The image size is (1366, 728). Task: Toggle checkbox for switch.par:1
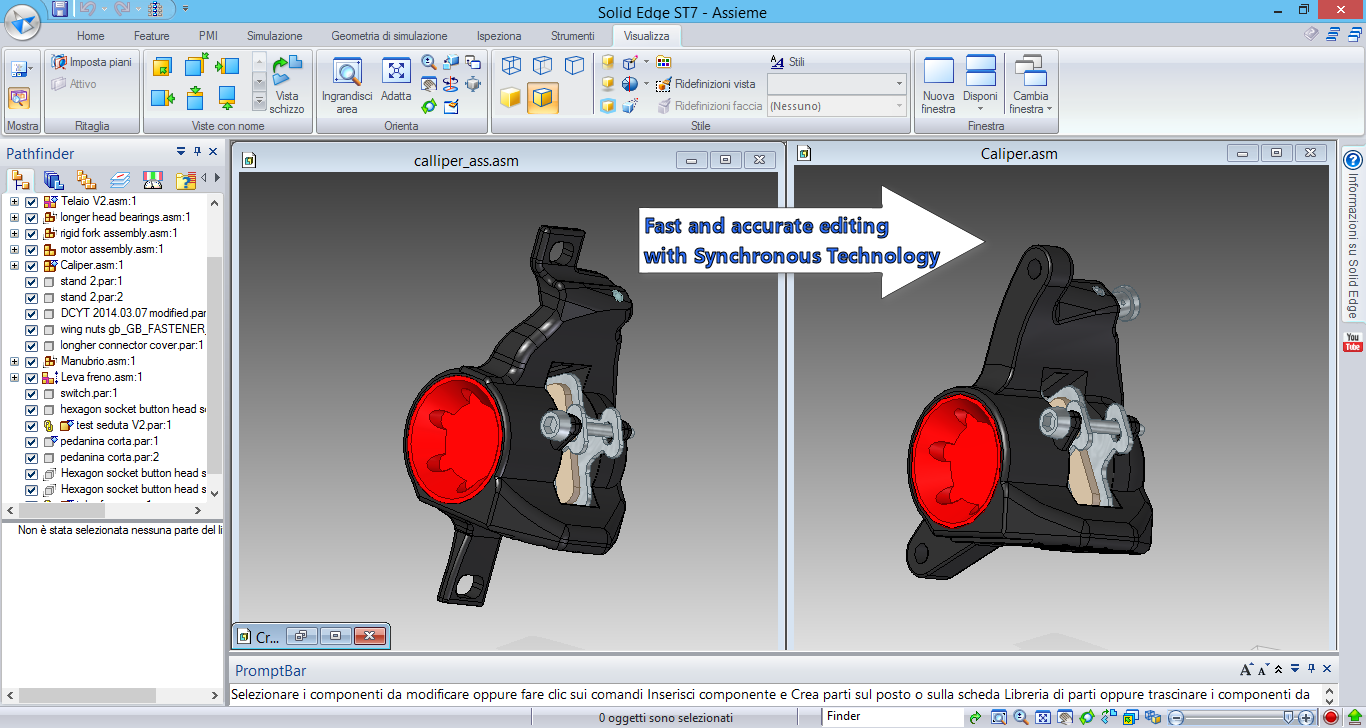[x=31, y=393]
